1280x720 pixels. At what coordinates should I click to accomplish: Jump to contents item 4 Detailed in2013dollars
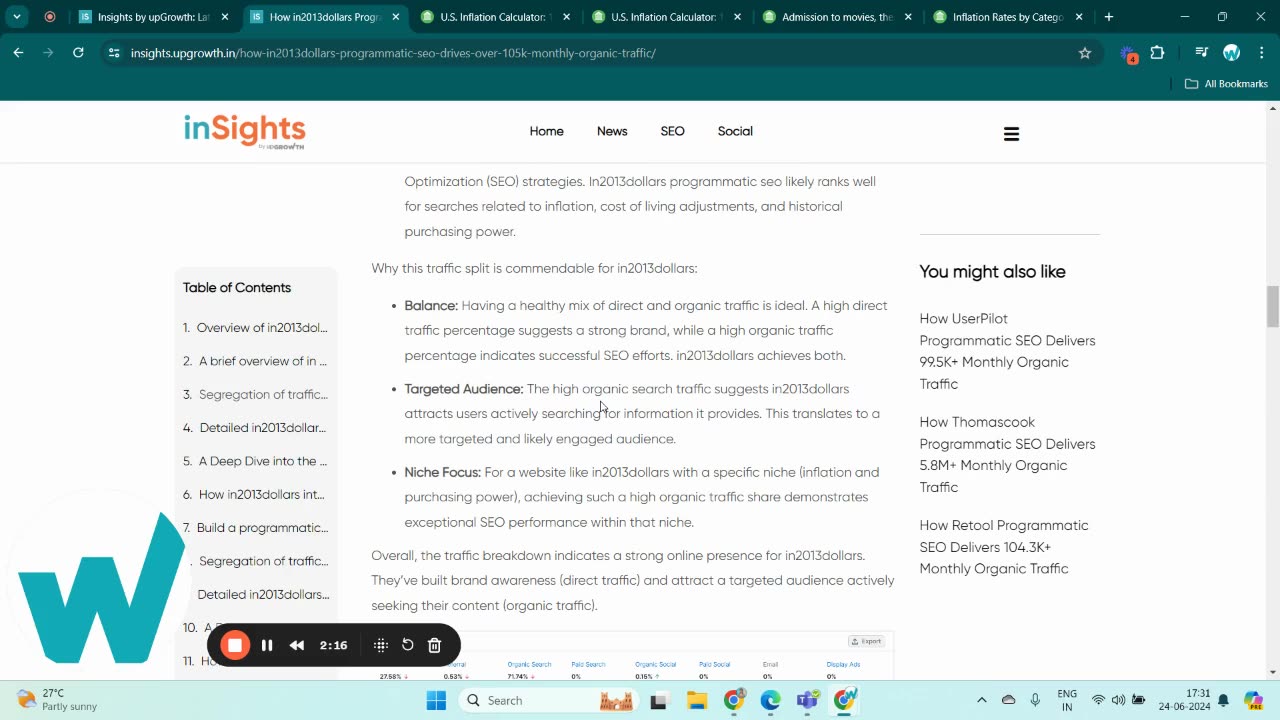click(255, 428)
